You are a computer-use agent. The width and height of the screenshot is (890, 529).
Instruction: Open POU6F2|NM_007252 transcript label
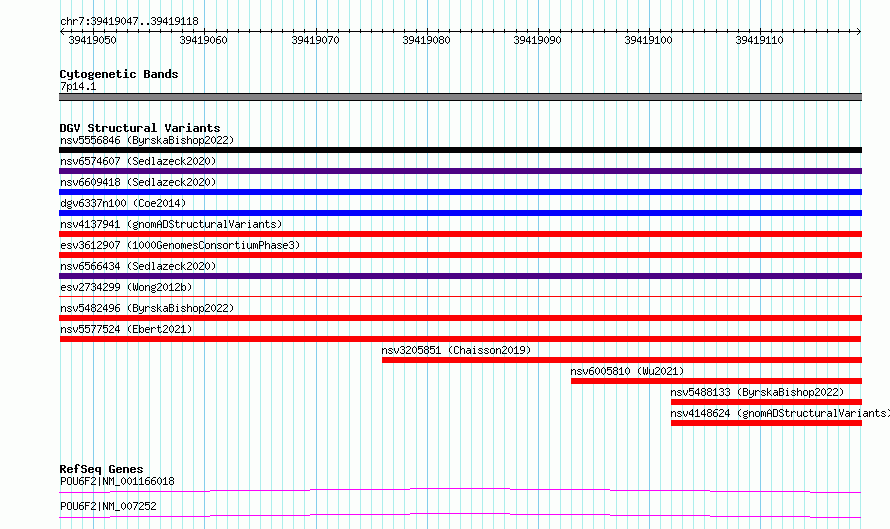[108, 506]
